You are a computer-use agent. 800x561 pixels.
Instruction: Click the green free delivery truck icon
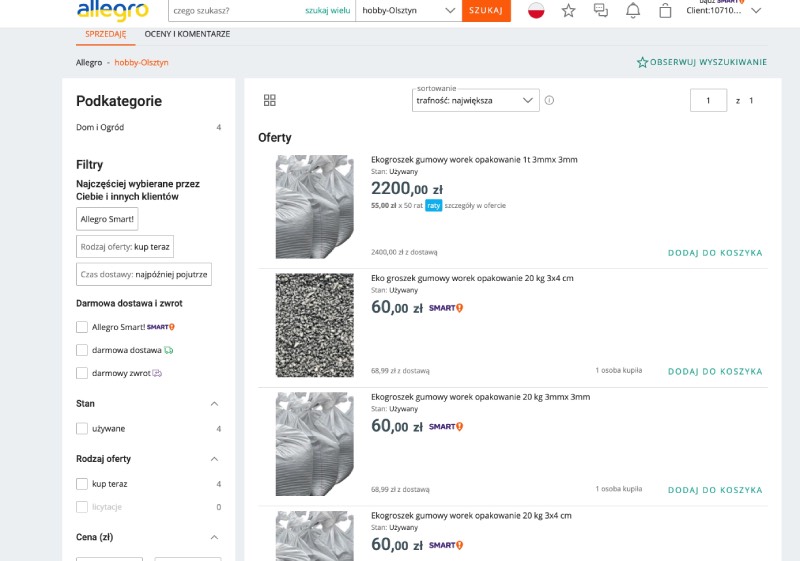coord(169,350)
